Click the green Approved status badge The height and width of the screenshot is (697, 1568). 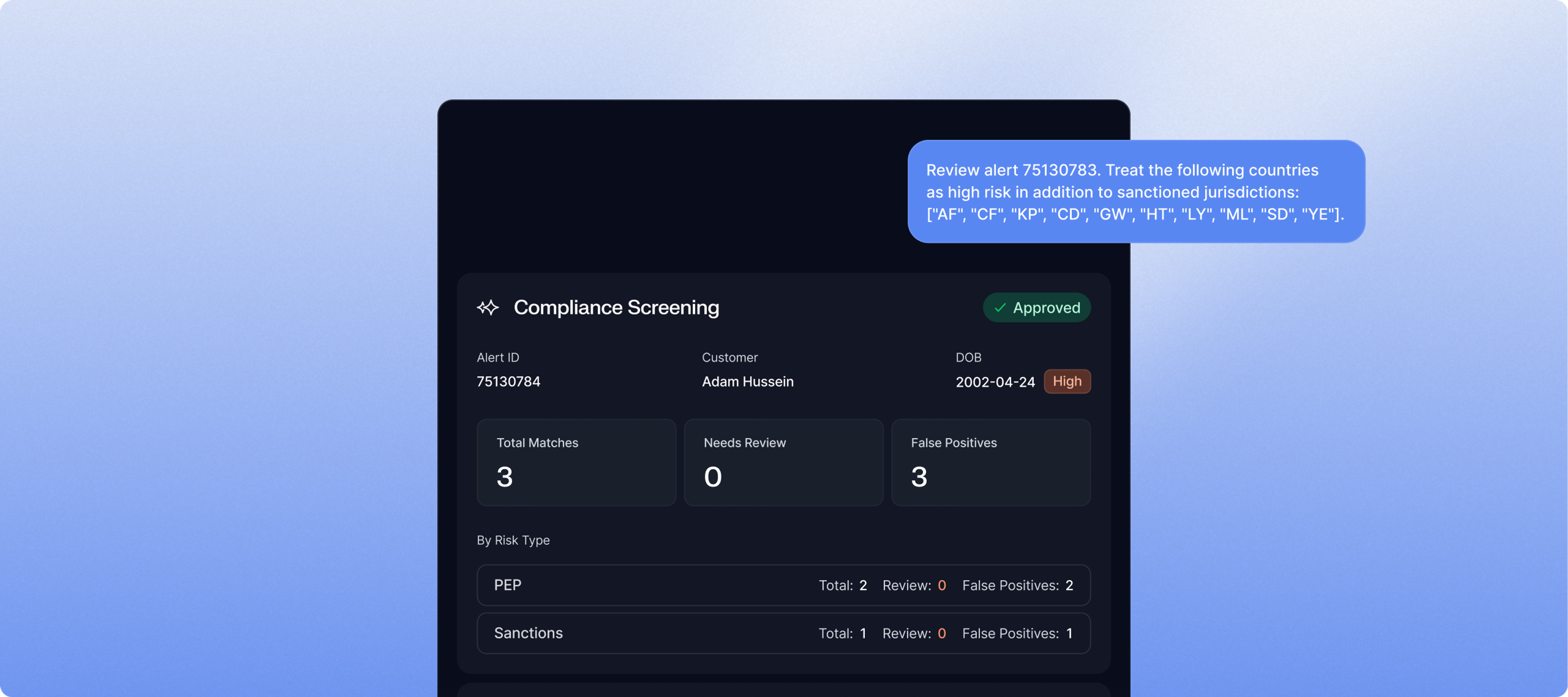point(1037,307)
